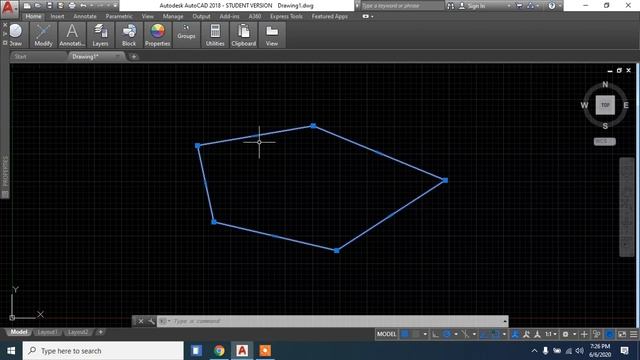Screen dimensions: 640x360
Task: Open the 1:1 annotation scale dropdown
Action: click(x=551, y=334)
